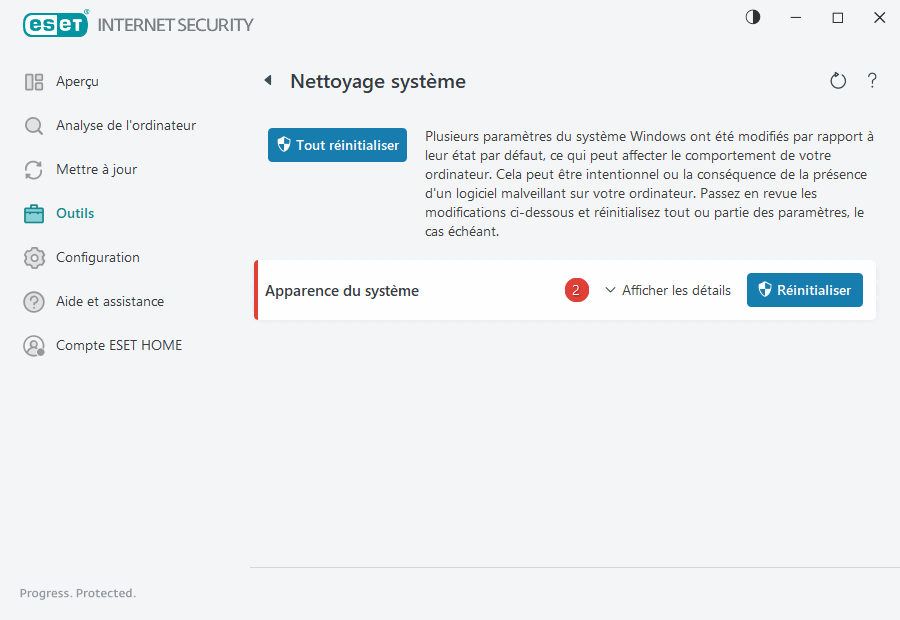The height and width of the screenshot is (620, 900).
Task: Open the Aide et assistance question icon
Action: click(33, 301)
